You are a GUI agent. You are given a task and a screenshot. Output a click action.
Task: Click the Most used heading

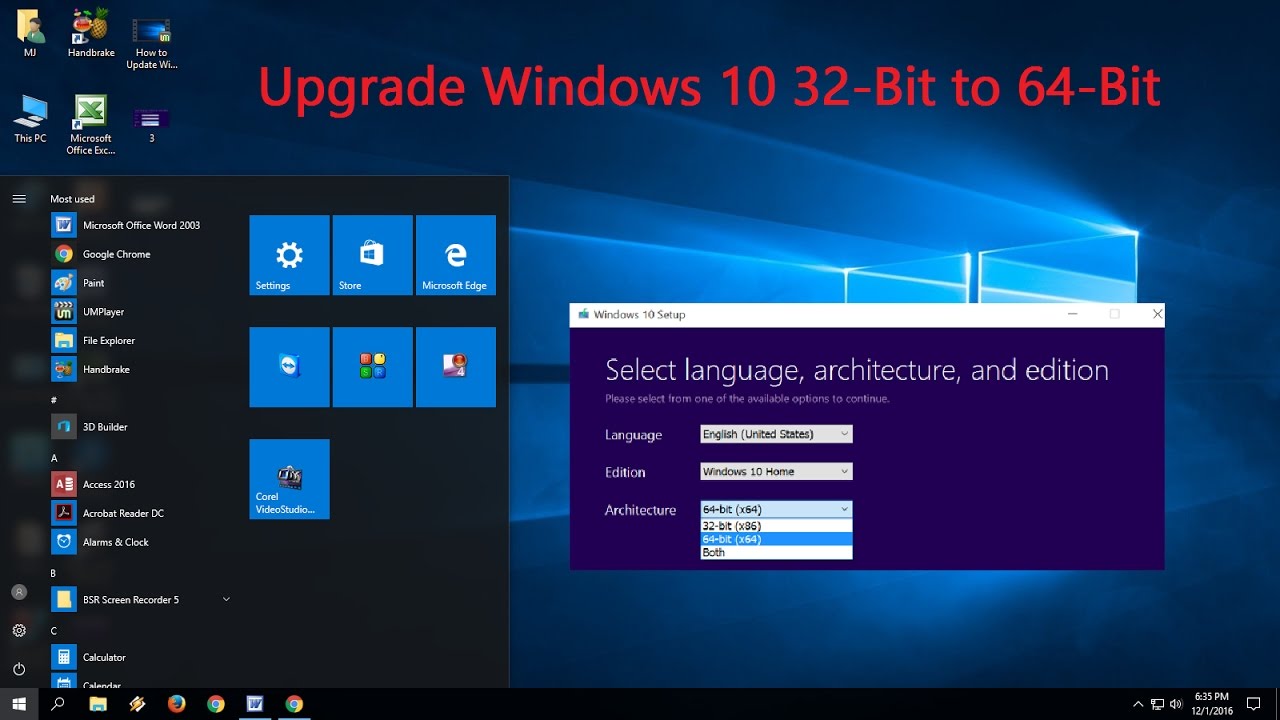[x=72, y=199]
